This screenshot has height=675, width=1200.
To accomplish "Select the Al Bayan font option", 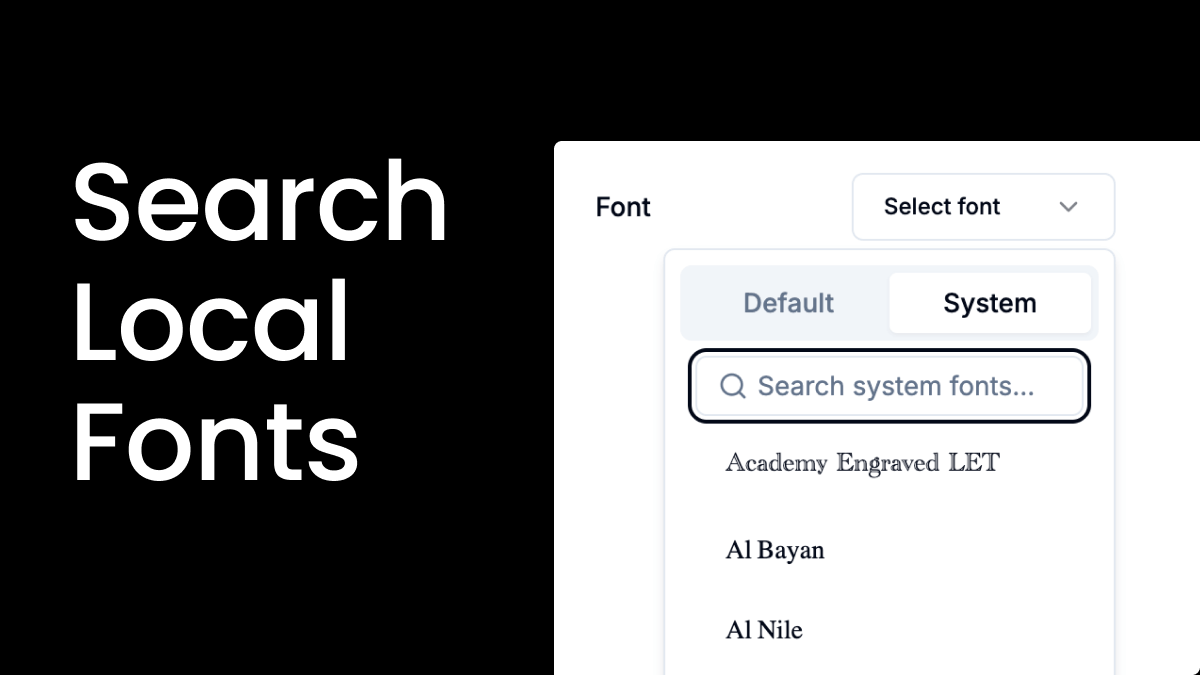I will 775,550.
